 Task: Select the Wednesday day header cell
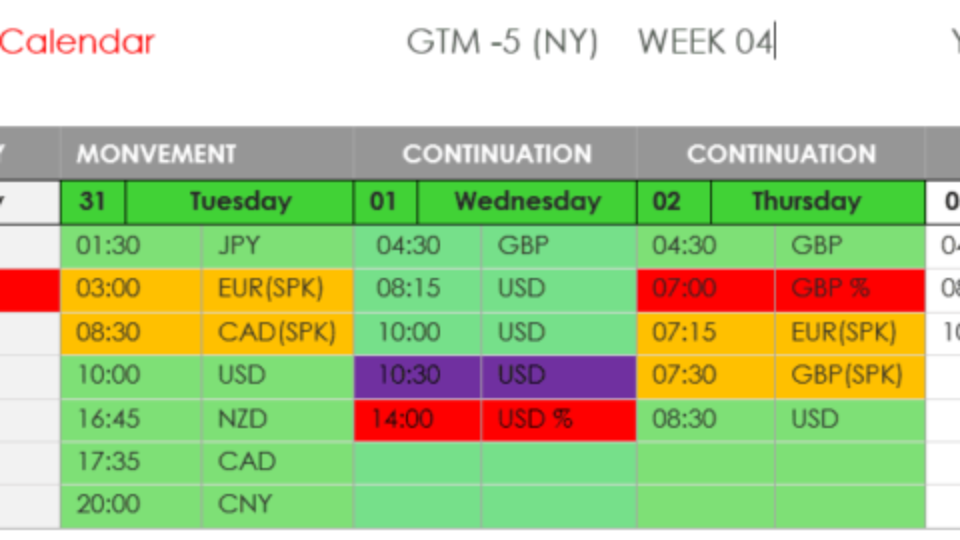[x=527, y=201]
